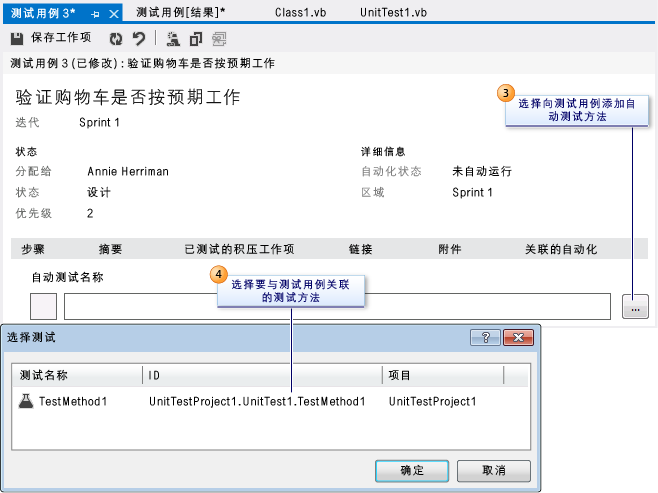Click the 优先级 value 2
Viewport: 658px width, 493px height.
coord(90,213)
